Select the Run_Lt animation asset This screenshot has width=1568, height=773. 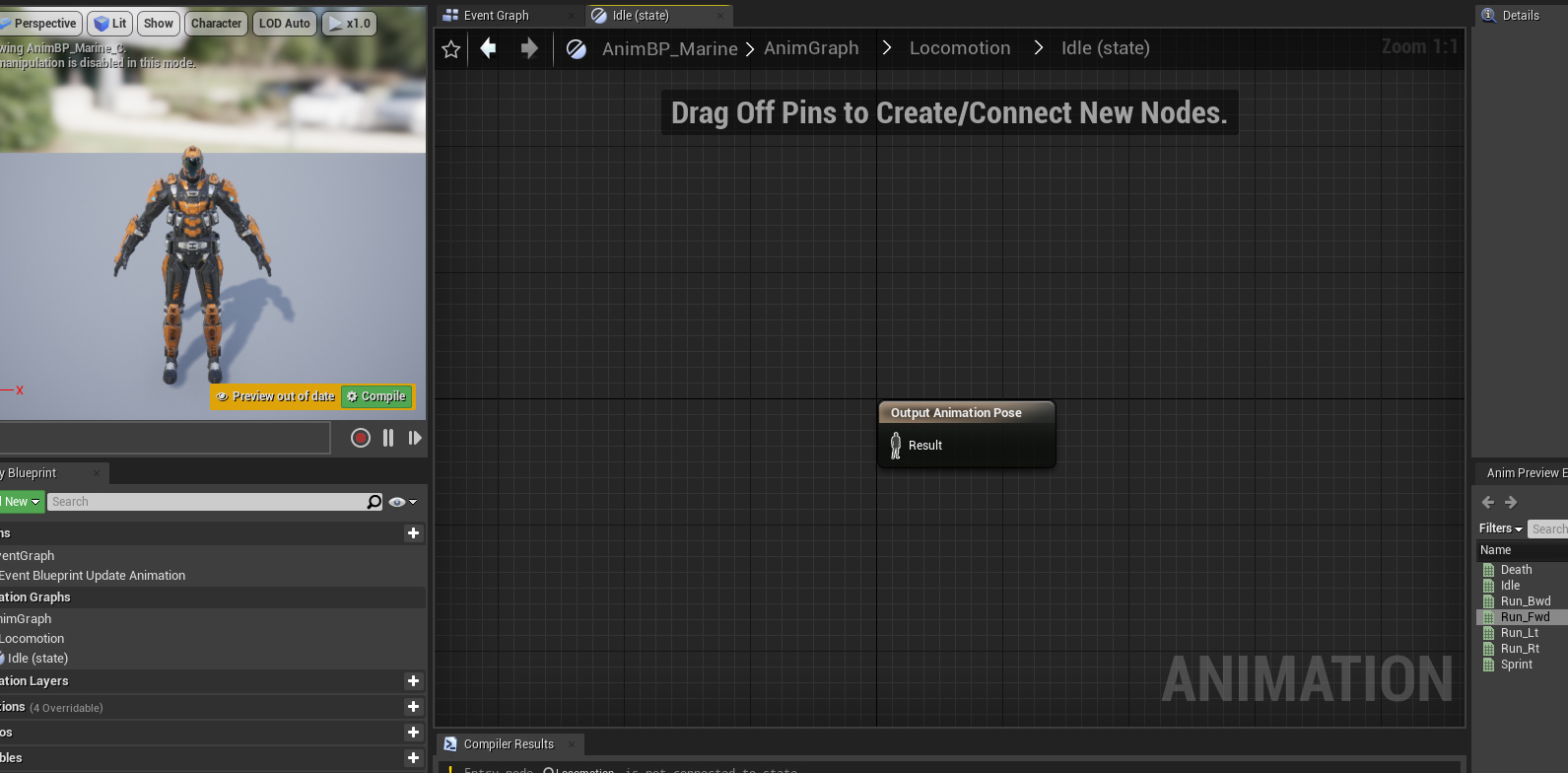(1519, 633)
